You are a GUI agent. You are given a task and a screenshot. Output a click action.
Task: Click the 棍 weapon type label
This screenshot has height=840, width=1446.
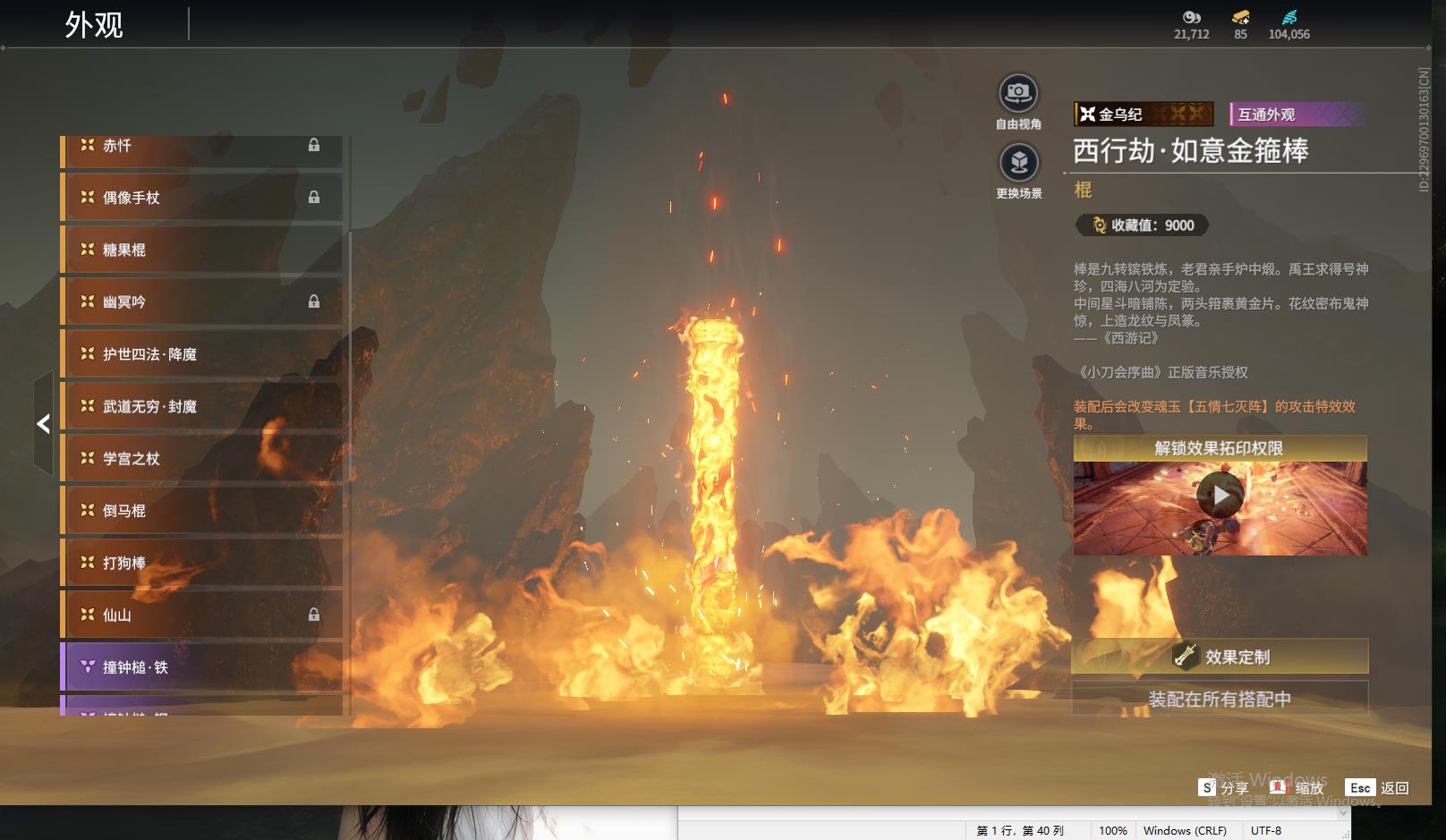point(1083,190)
